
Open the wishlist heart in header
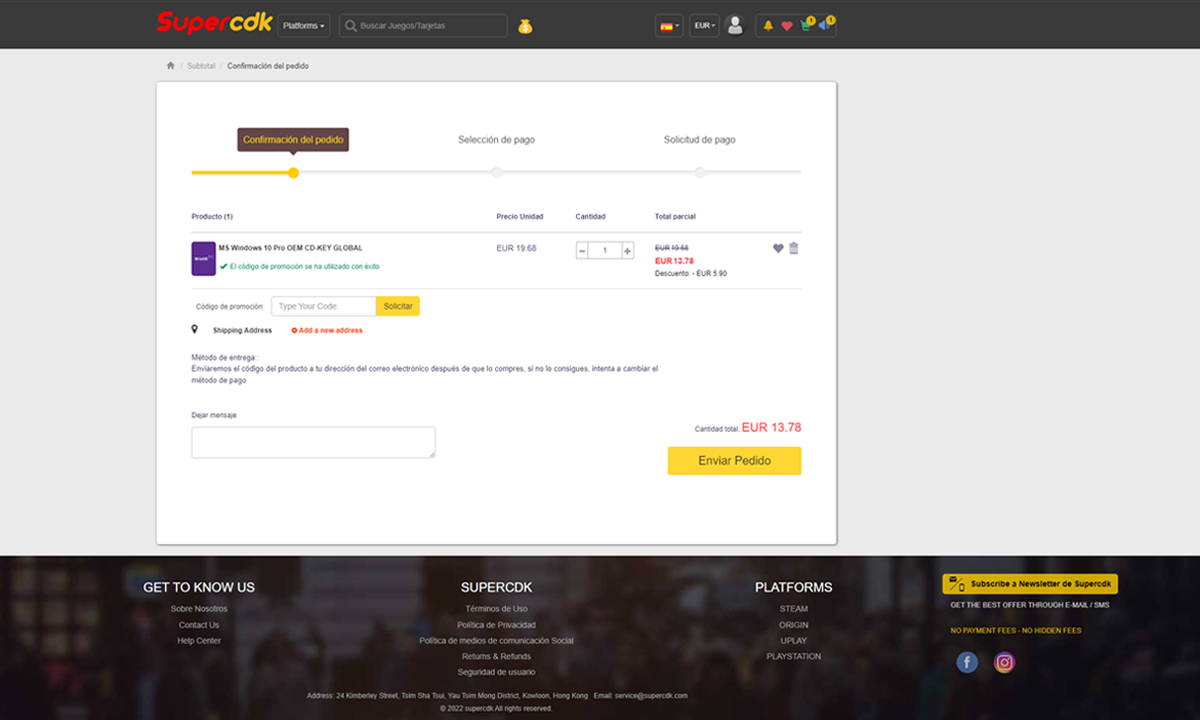tap(786, 26)
